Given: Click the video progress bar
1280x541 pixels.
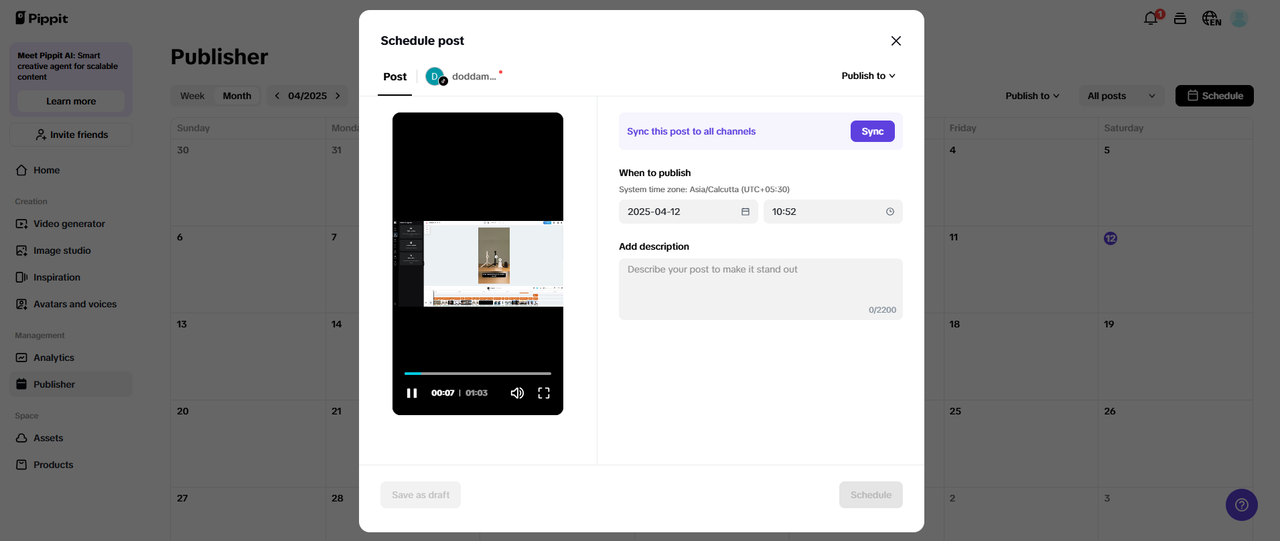Looking at the screenshot, I should pos(478,373).
